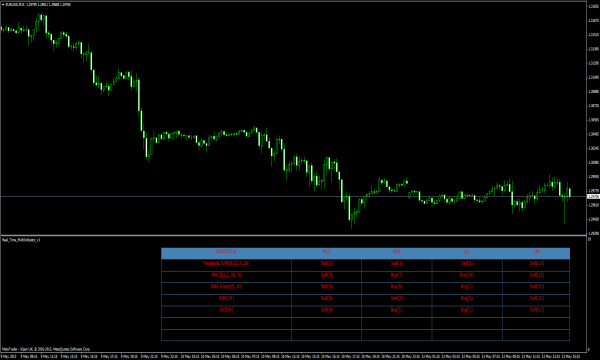Viewport: 600px width, 360px height.
Task: Select the INDICATOR column header
Action: (x=226, y=252)
